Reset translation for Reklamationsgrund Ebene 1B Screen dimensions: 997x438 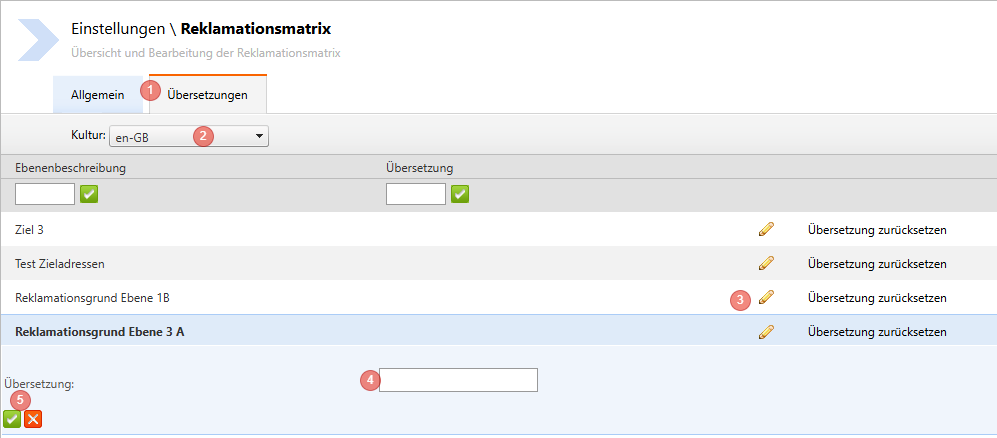click(877, 298)
